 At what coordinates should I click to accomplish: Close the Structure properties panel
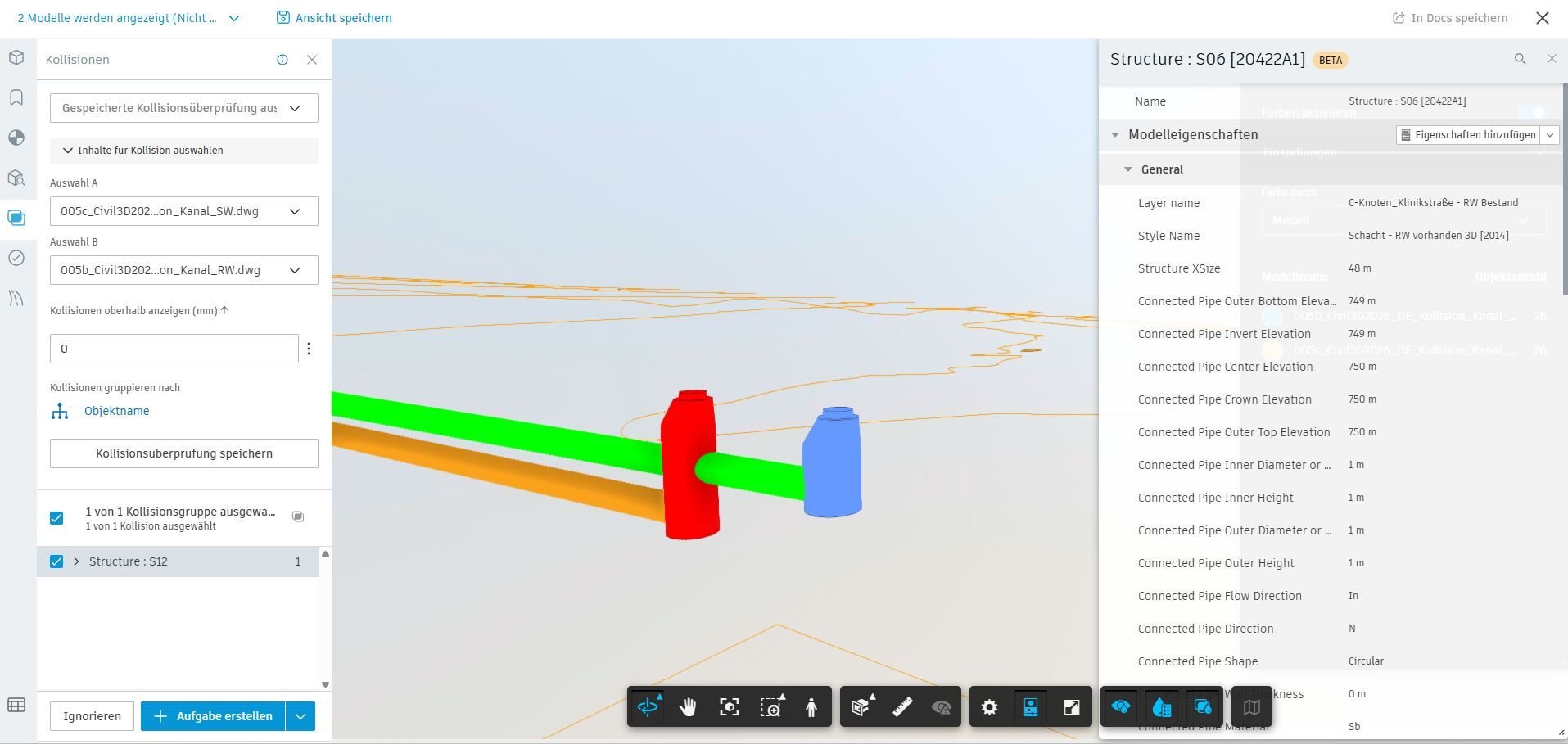(1552, 59)
